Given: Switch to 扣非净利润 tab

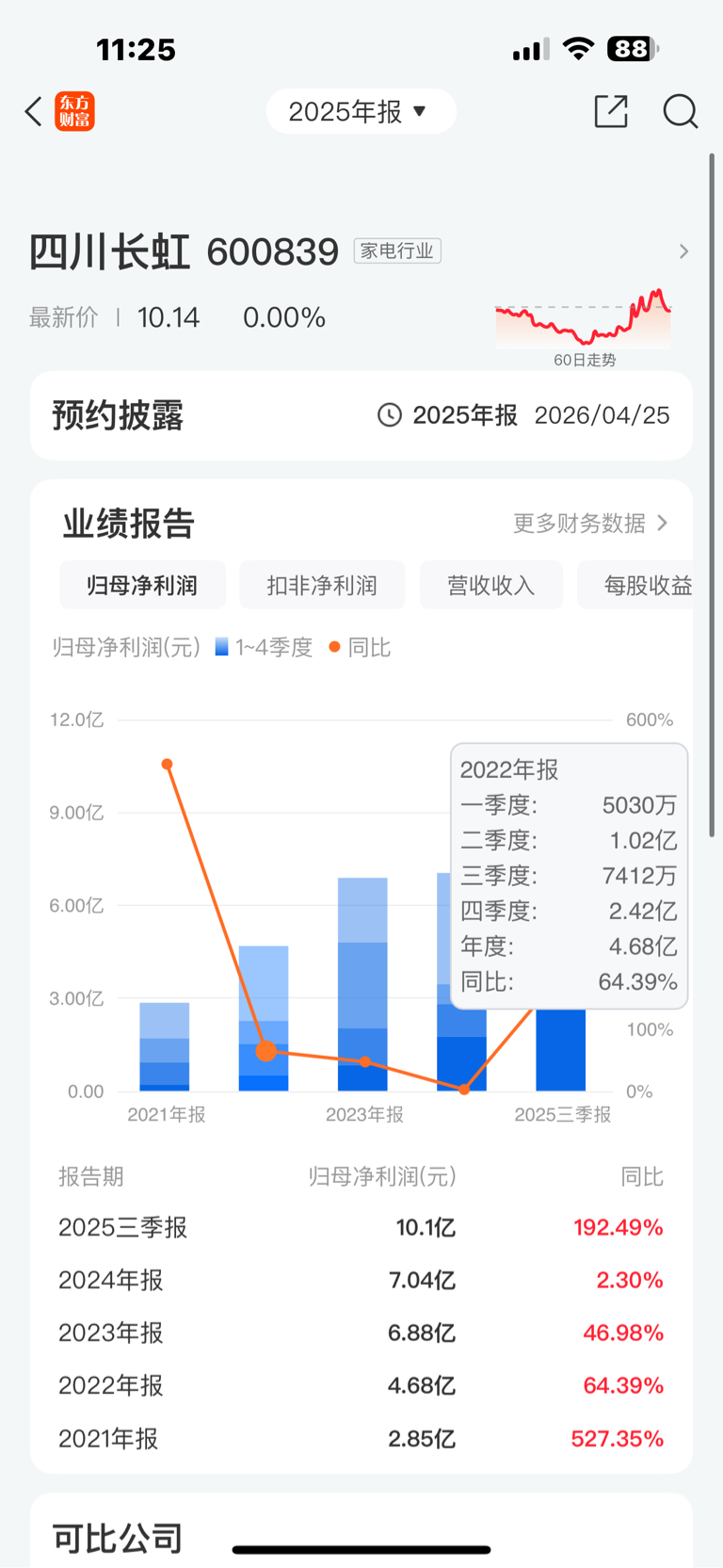Looking at the screenshot, I should point(322,585).
